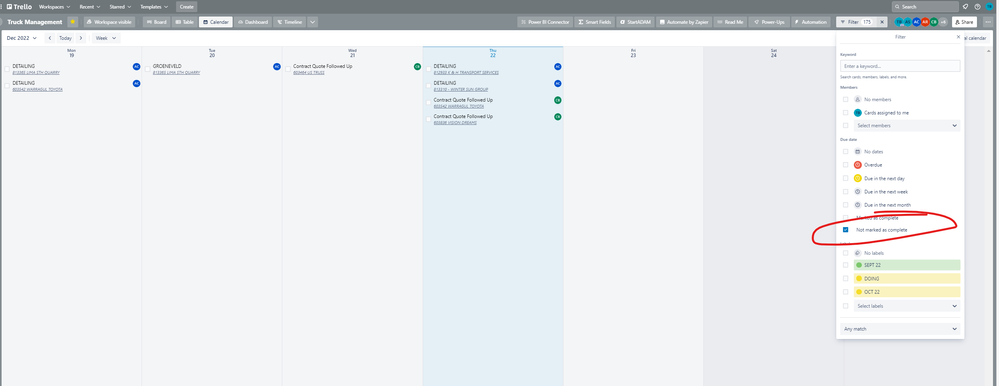Open Automation menu
Screen dimensions: 999x386
tap(810, 22)
